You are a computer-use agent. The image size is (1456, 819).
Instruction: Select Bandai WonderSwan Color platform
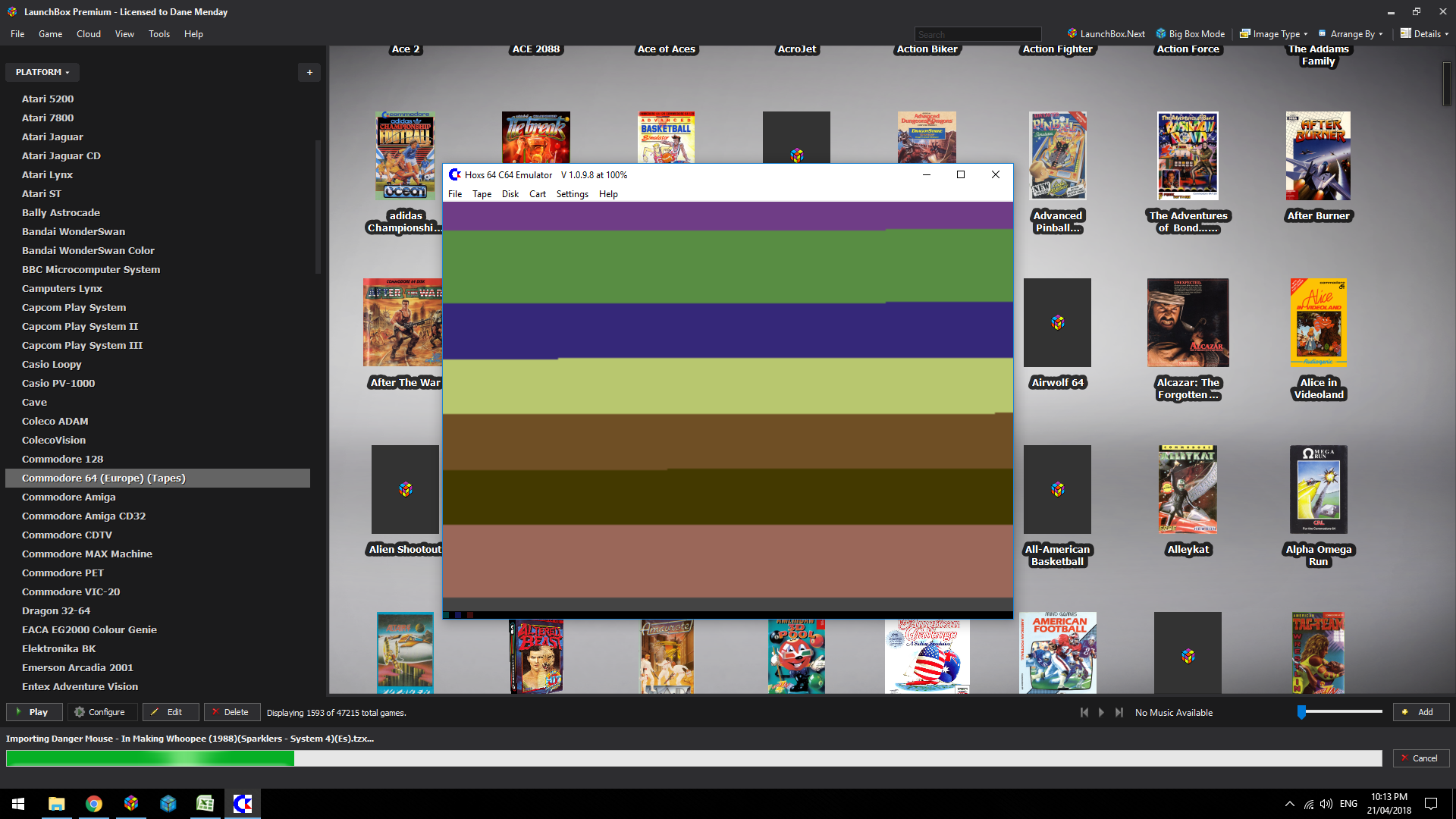88,250
